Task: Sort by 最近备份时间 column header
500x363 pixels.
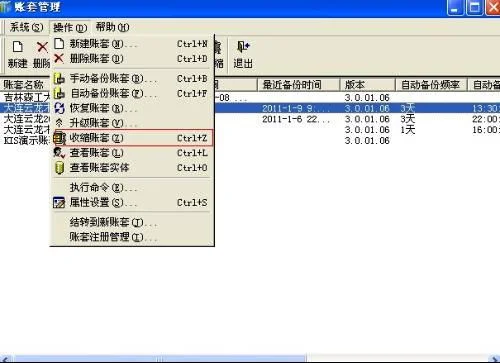Action: click(x=298, y=85)
